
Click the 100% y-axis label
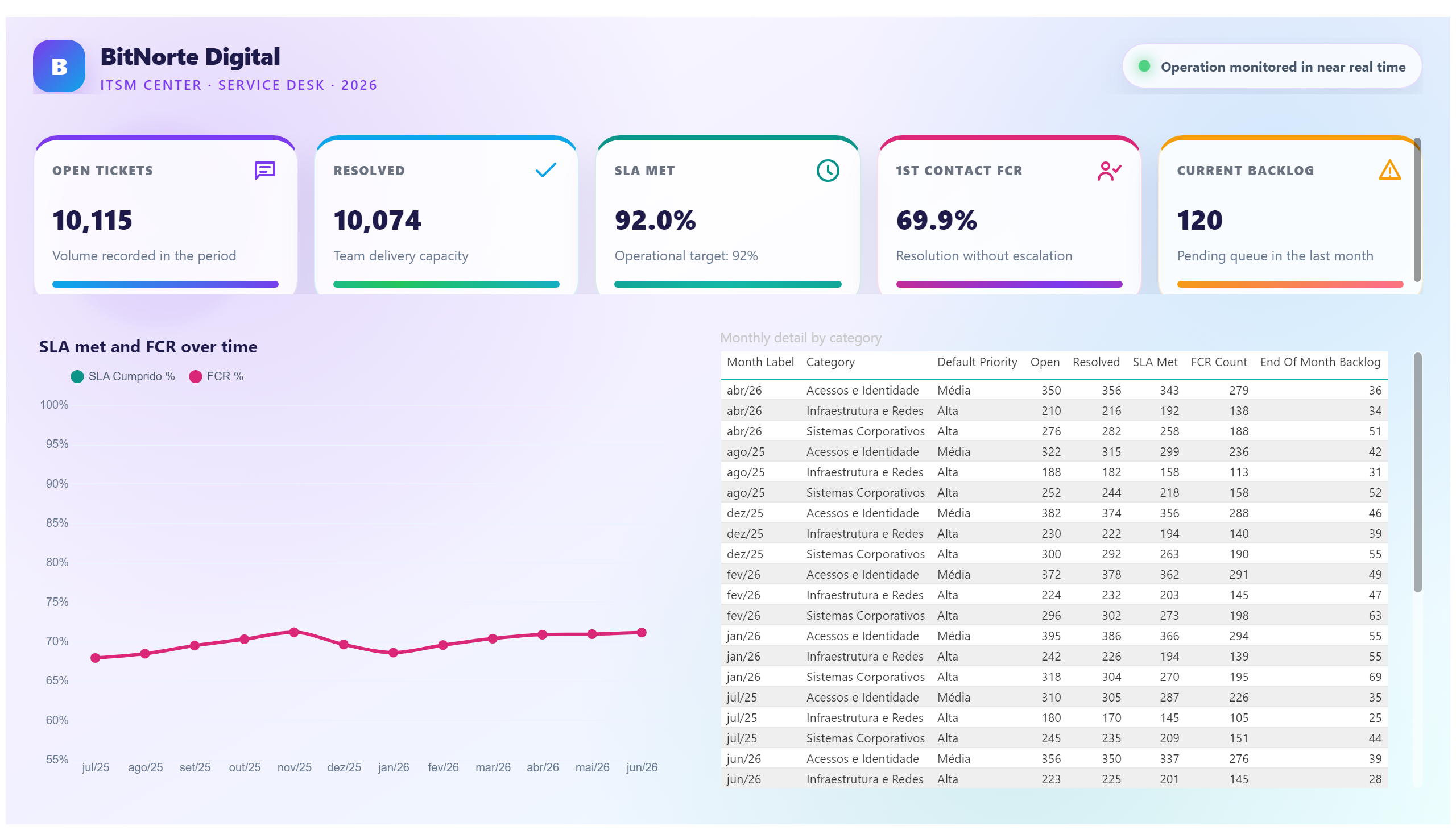53,405
